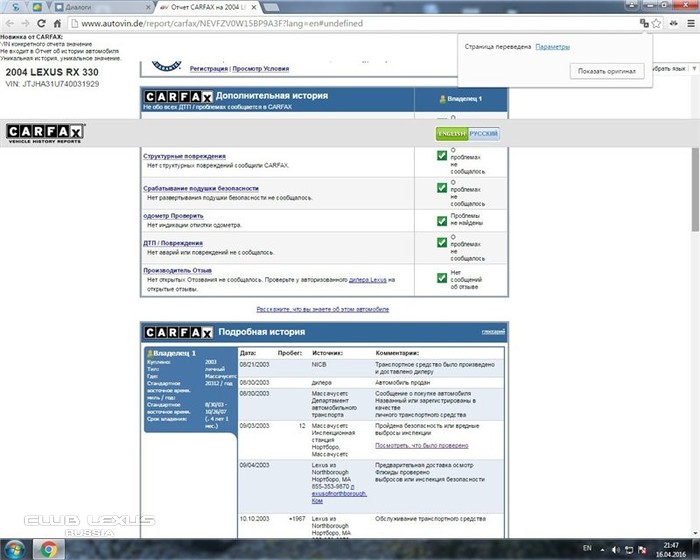Open the Action Center flag icon
Image resolution: width=700 pixels, height=560 pixels.
[642, 550]
